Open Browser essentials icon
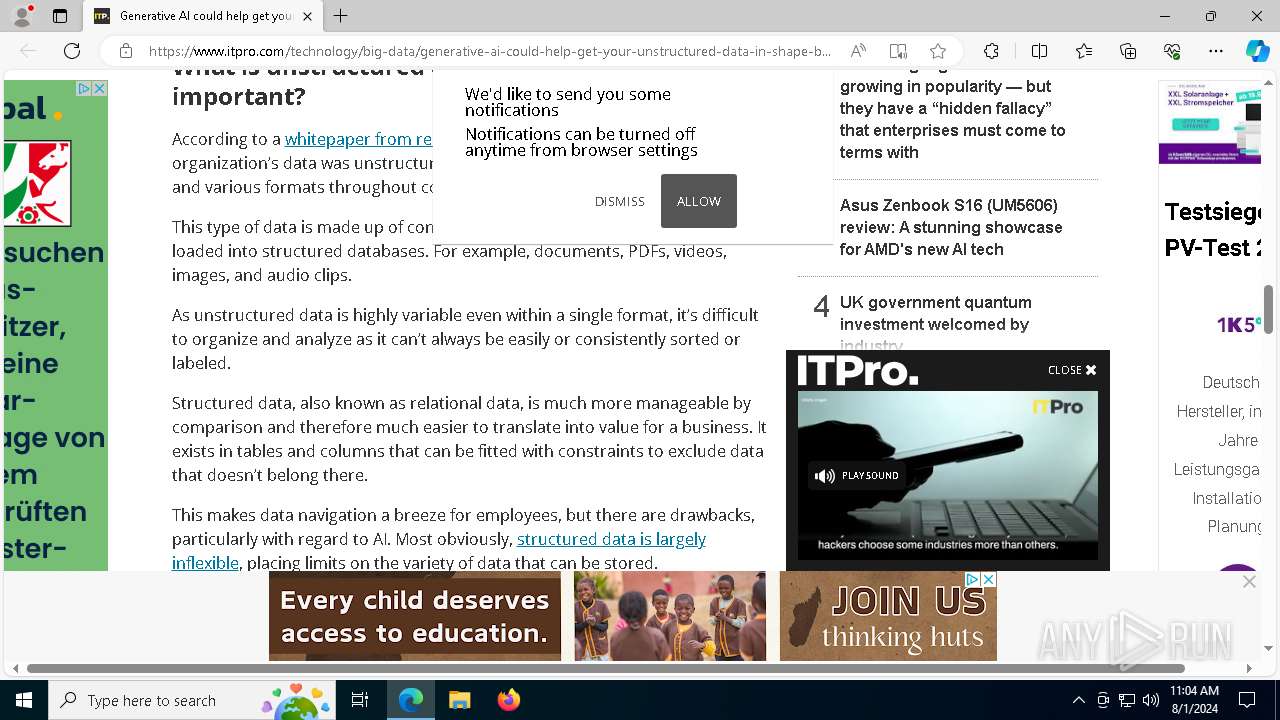The width and height of the screenshot is (1280, 720). [1172, 51]
